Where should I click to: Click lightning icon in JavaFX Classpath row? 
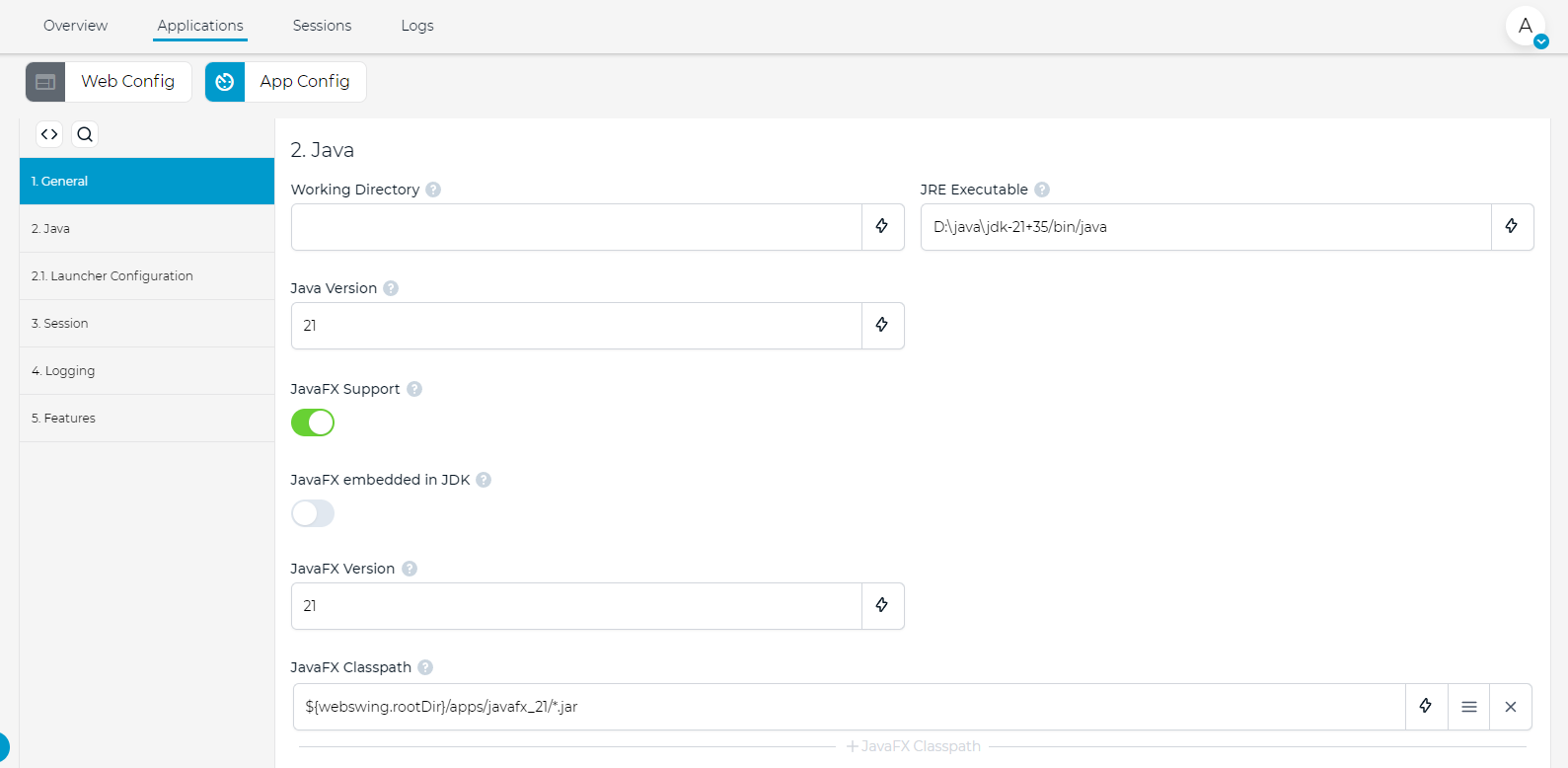1426,707
